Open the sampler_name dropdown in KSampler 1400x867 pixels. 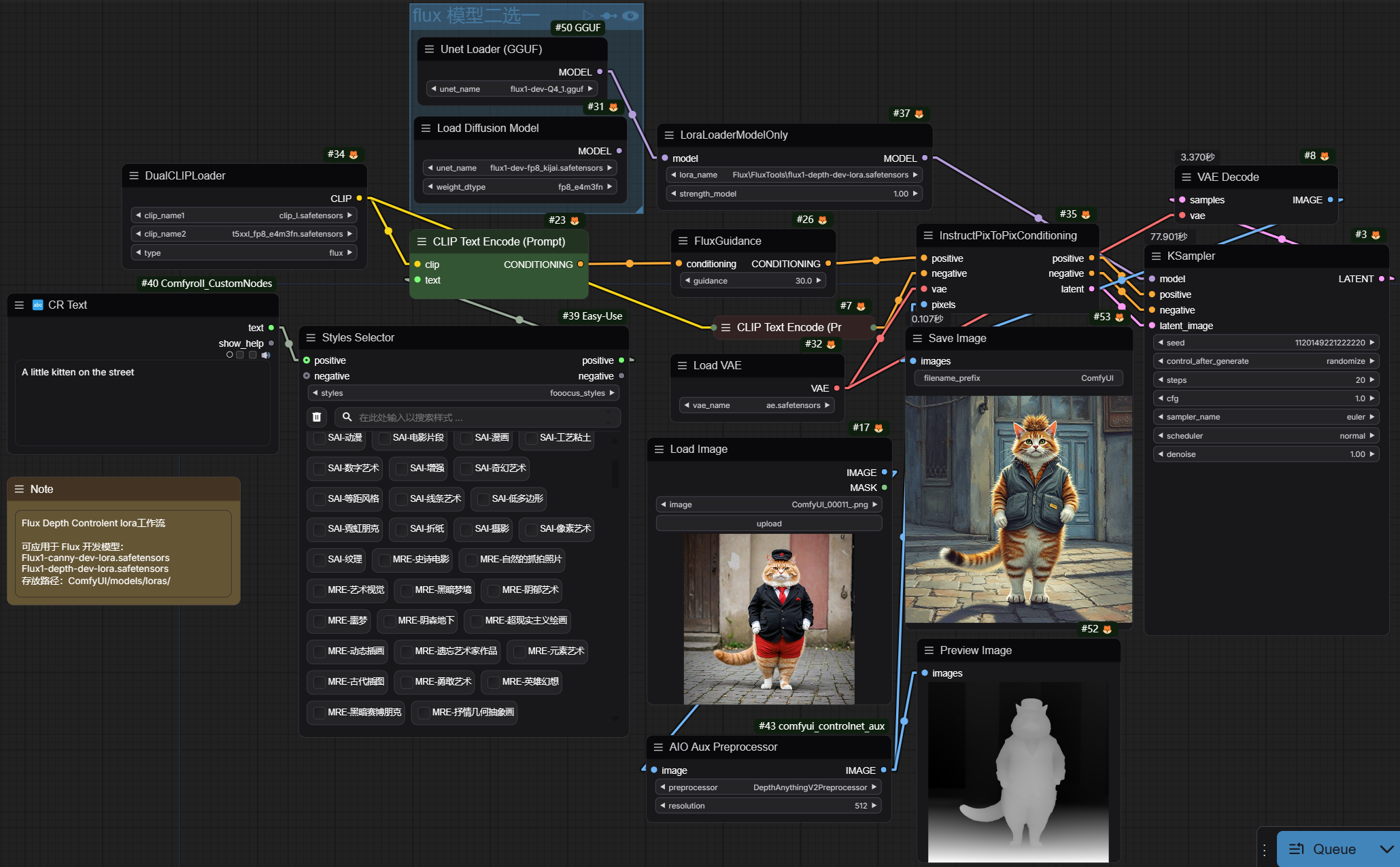click(1265, 417)
